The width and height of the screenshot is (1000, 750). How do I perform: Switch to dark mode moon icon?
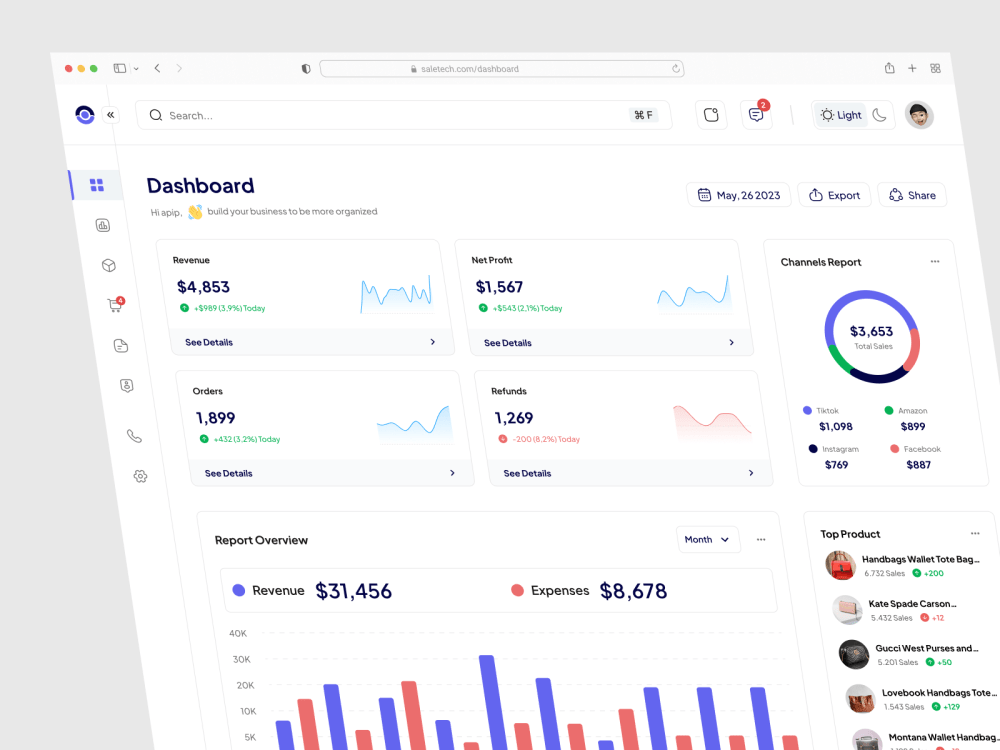coord(879,115)
